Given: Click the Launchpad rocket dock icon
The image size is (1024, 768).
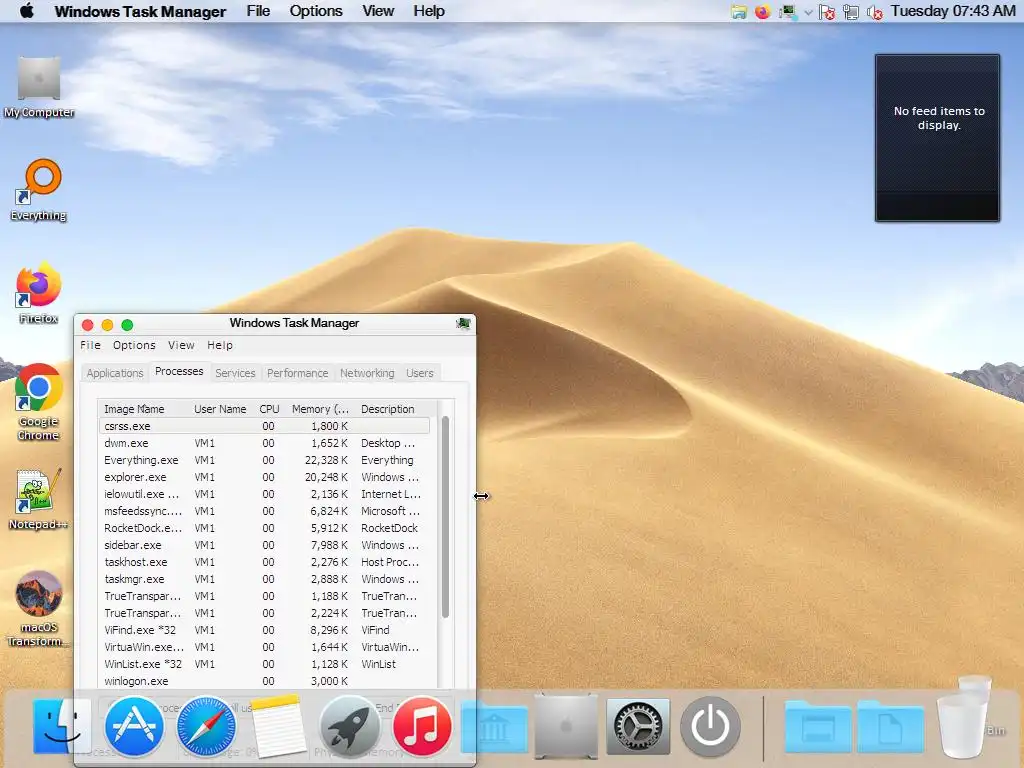Looking at the screenshot, I should [x=349, y=726].
